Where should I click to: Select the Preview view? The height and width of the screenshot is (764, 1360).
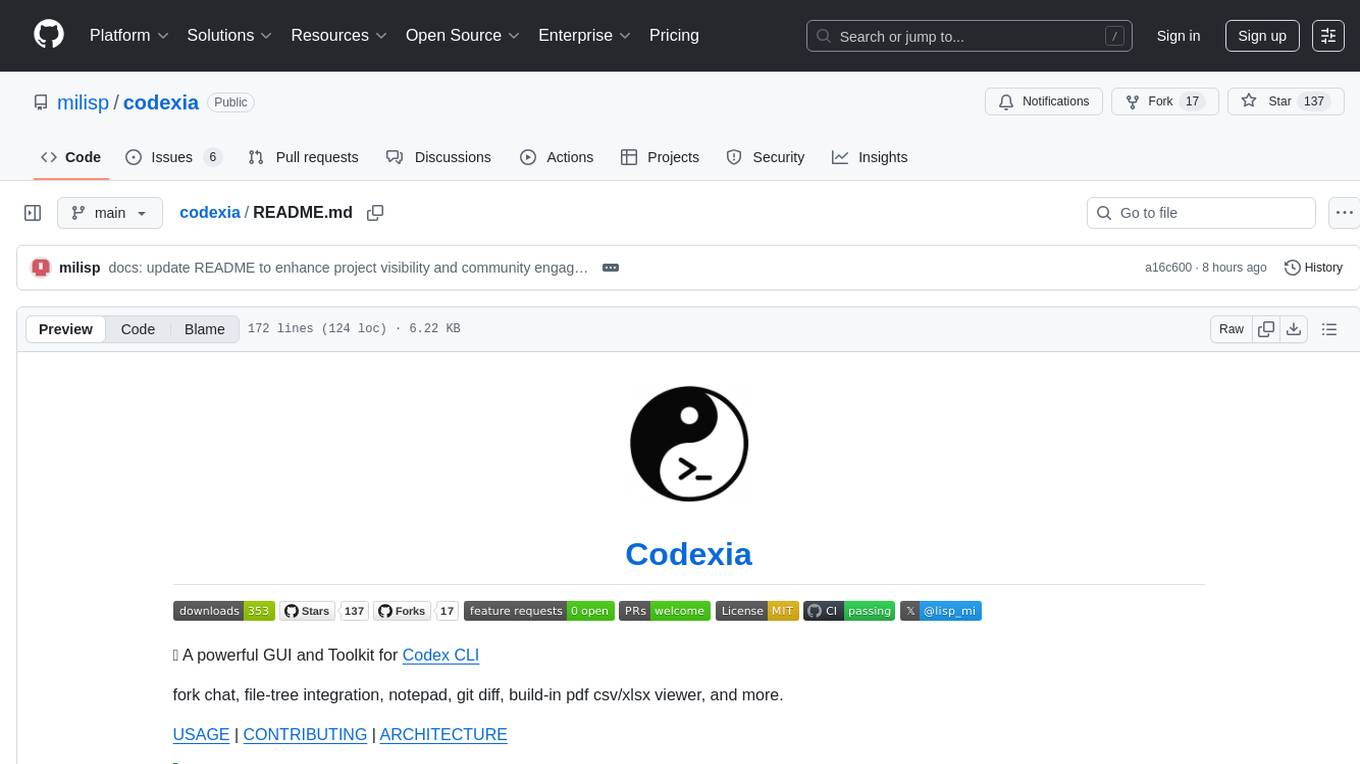pyautogui.click(x=66, y=329)
